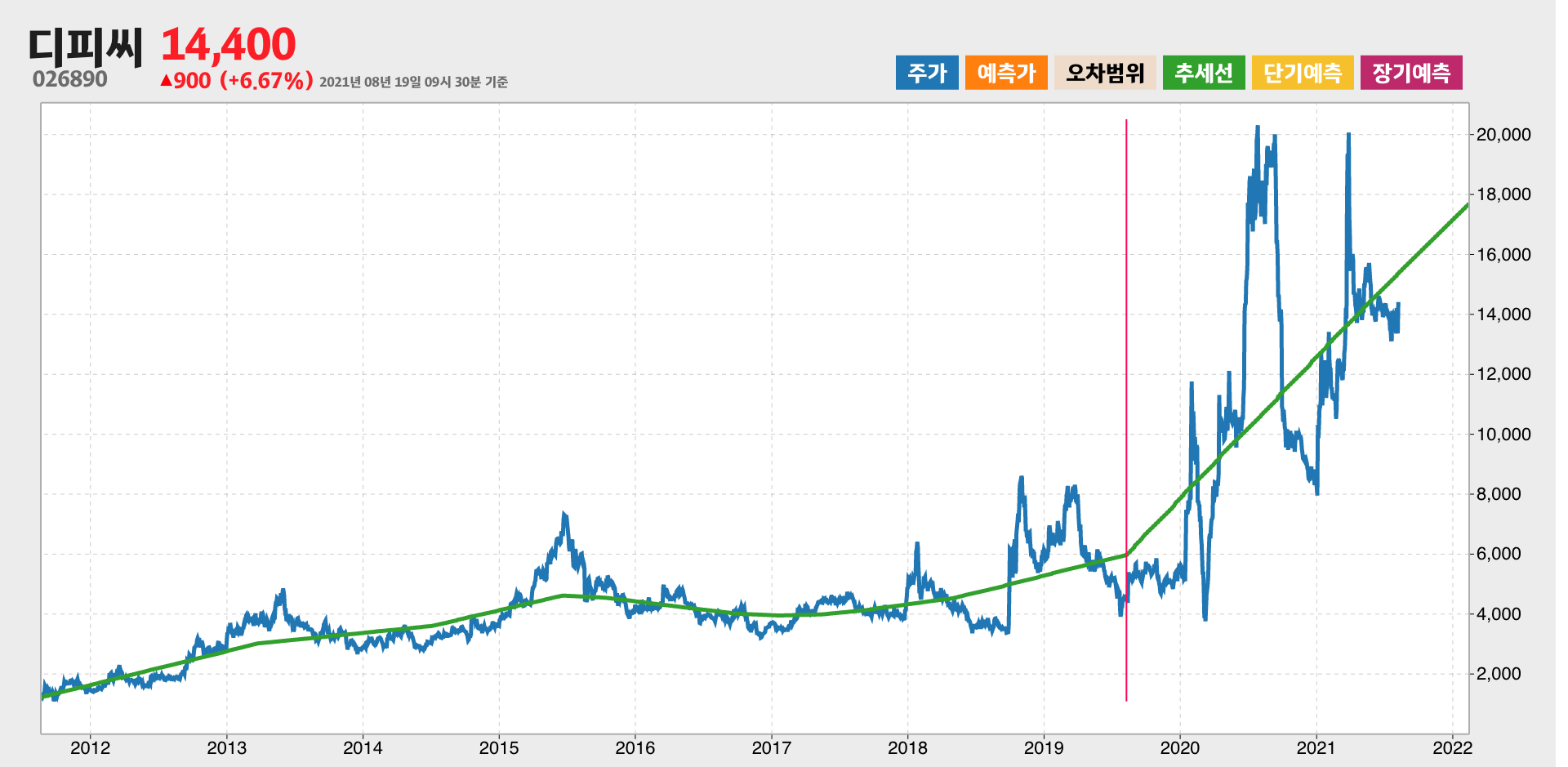
Task: Click the green trend line's end near 2022
Action: 1467,205
